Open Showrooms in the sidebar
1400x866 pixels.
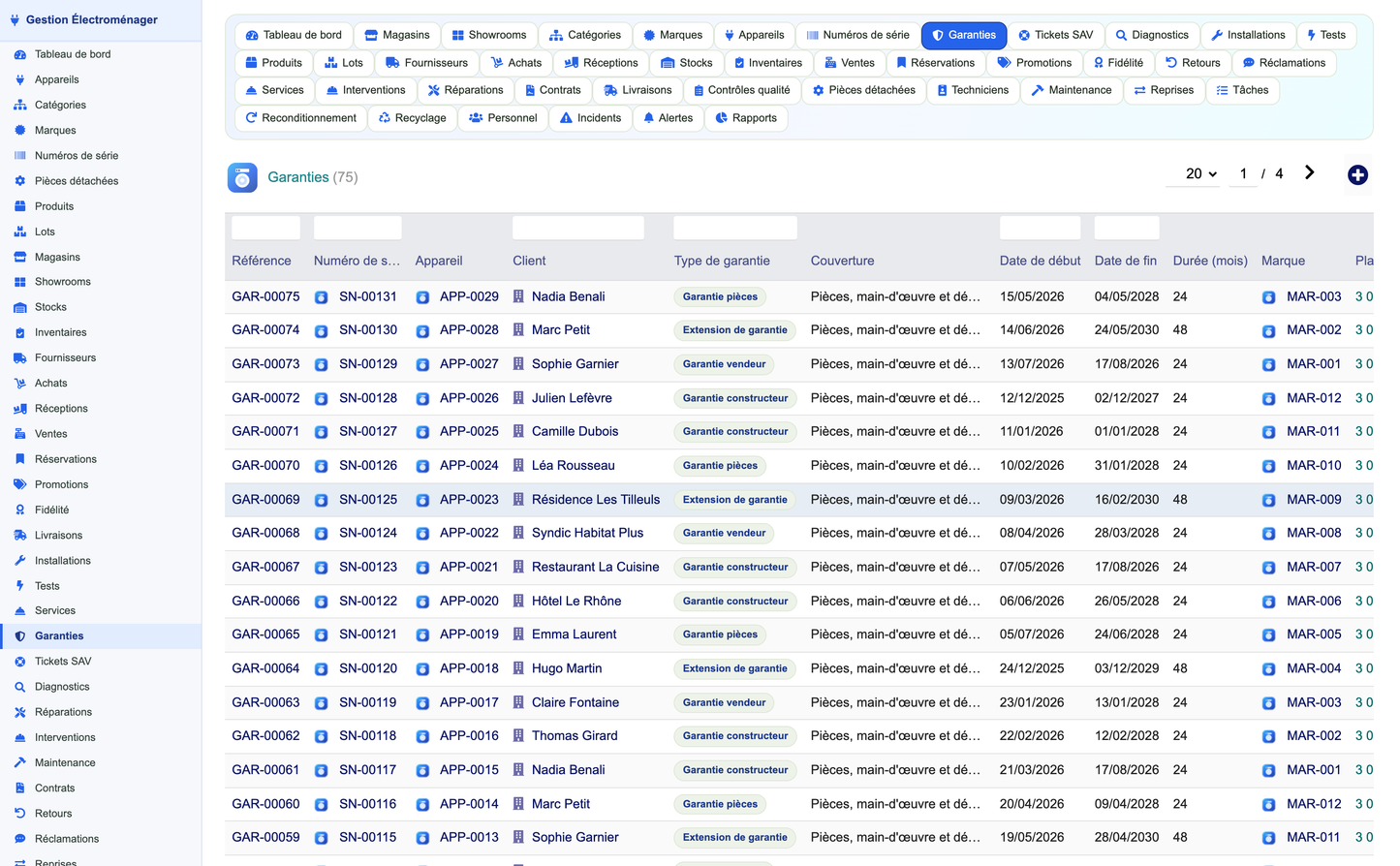pos(101,282)
